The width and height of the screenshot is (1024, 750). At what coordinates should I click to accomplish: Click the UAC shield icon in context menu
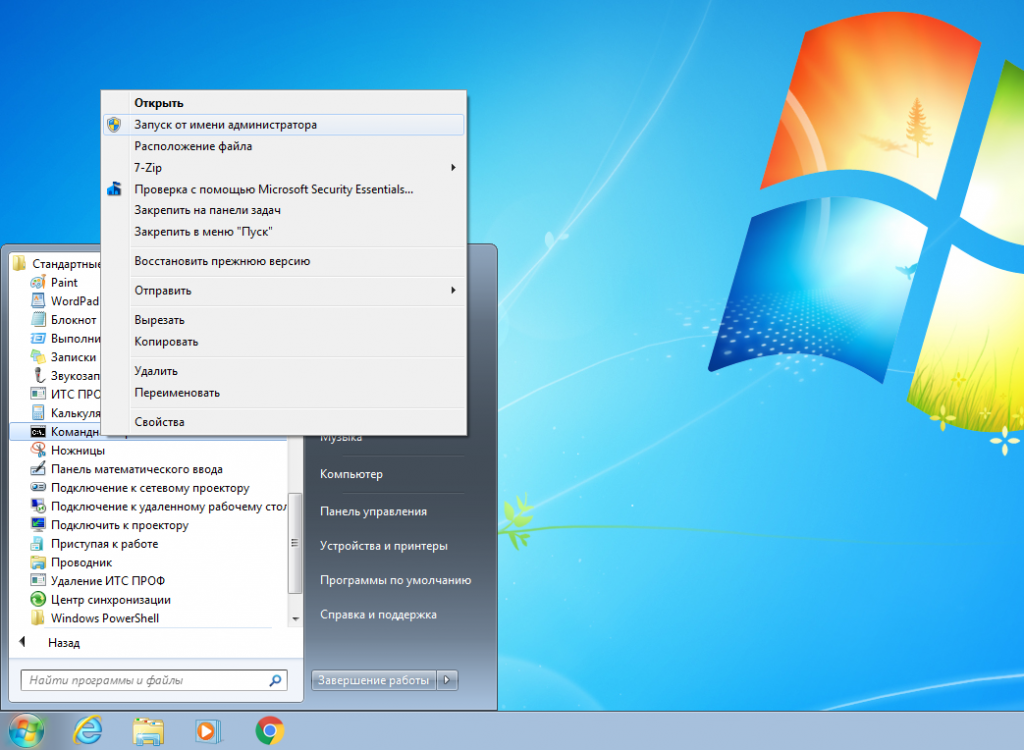click(x=114, y=125)
